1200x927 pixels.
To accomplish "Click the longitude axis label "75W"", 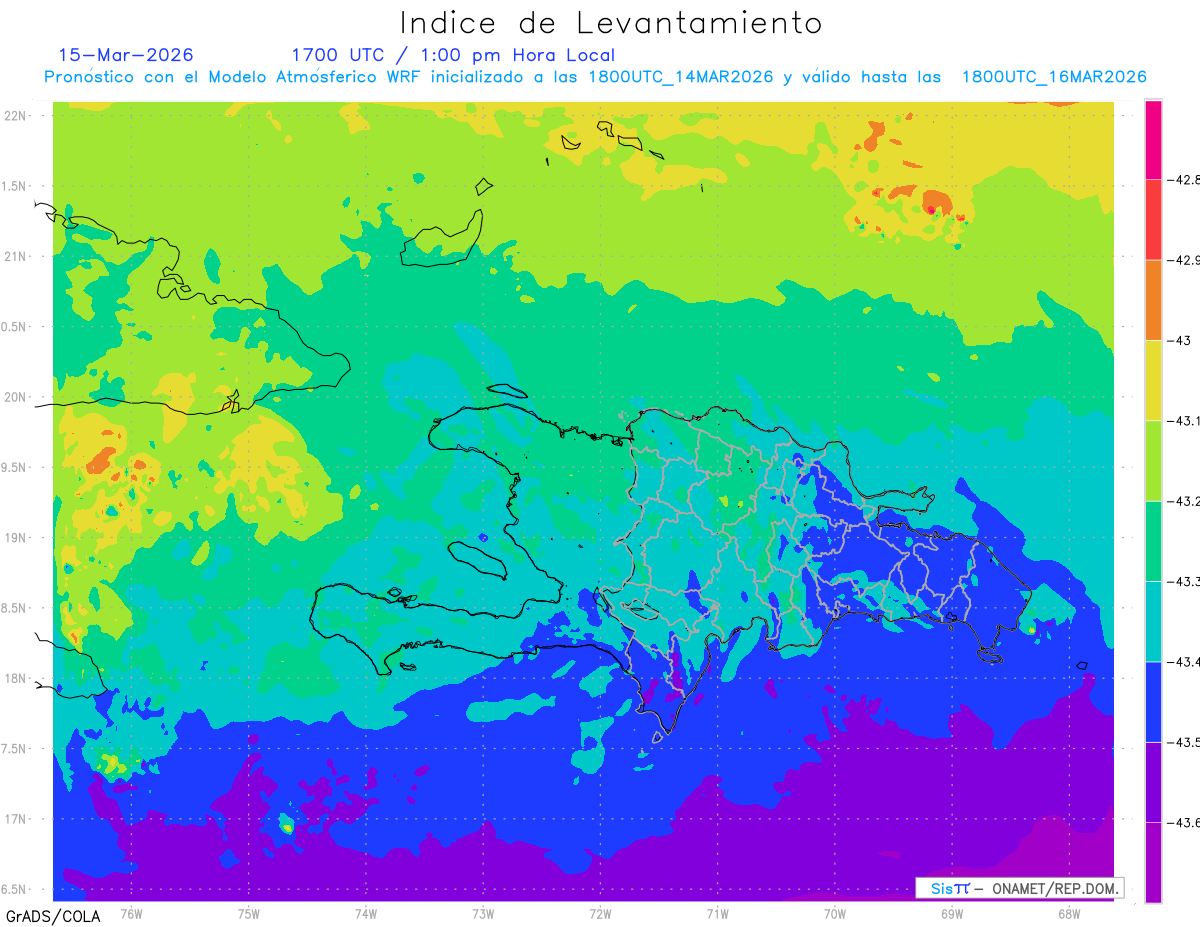I will pyautogui.click(x=249, y=913).
